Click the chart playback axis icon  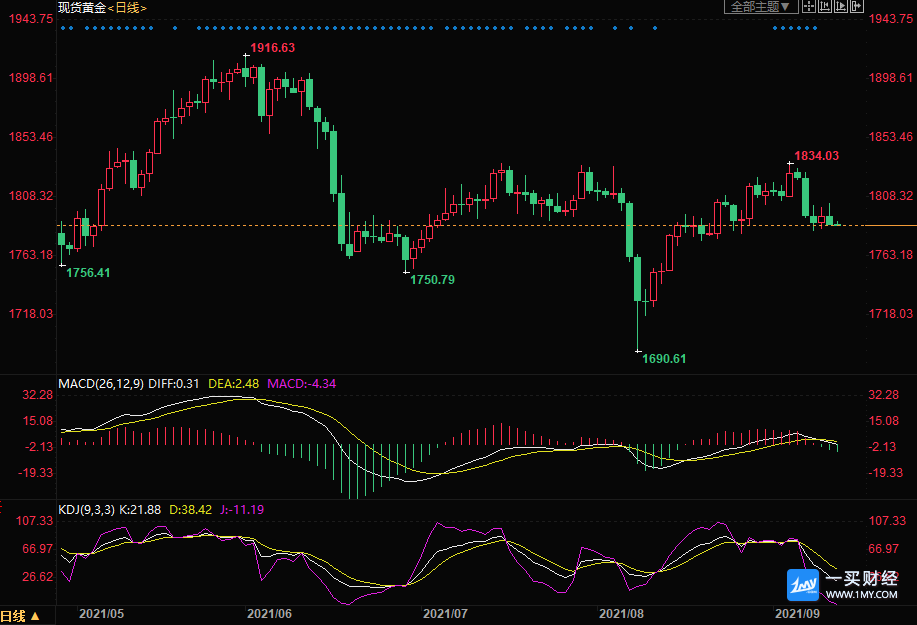[x=840, y=6]
